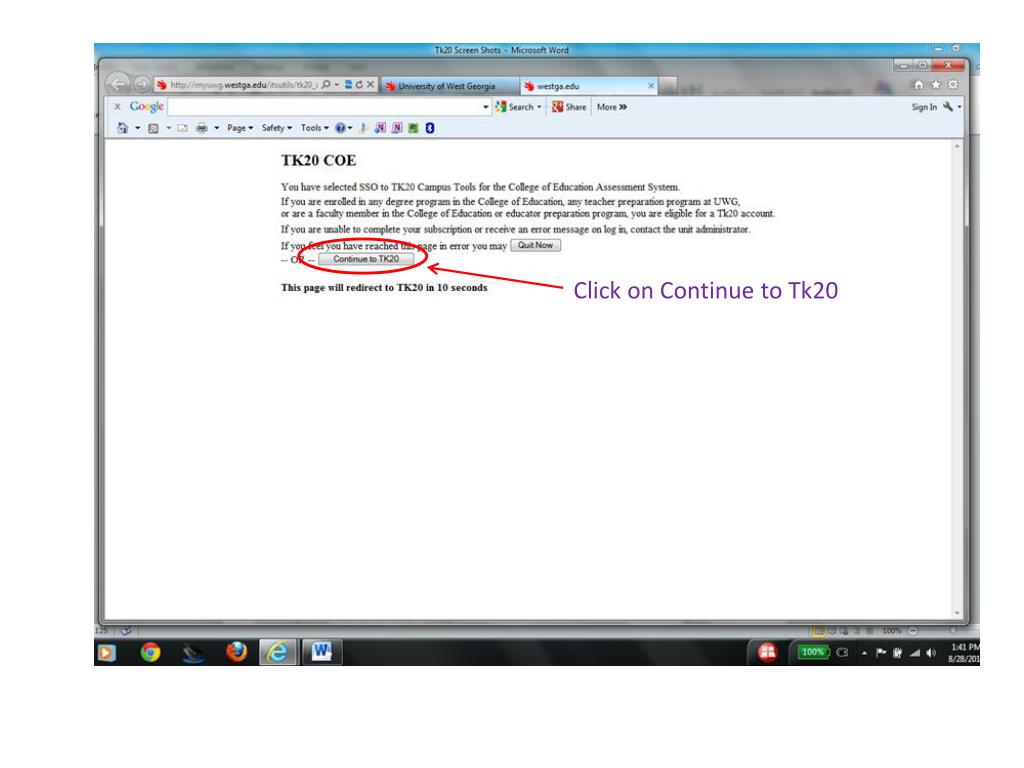Switch to University of West Georgia tab
The width and height of the screenshot is (1024, 768).
coord(449,86)
